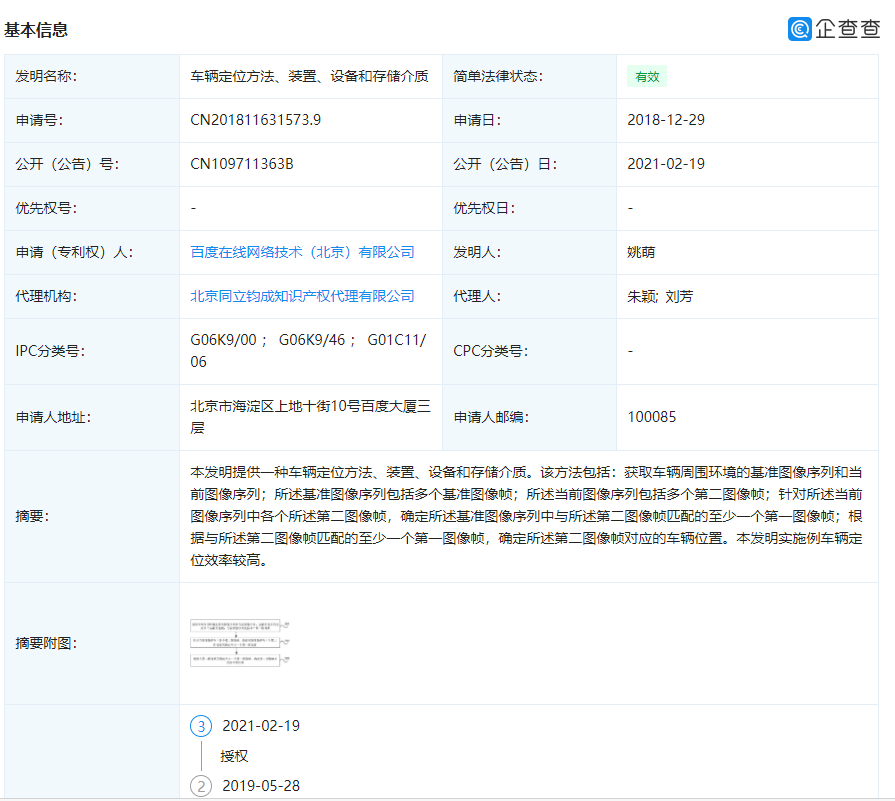Open 北京同立钧成知识产权代理有限公司 agency link
This screenshot has width=895, height=801.
303,296
